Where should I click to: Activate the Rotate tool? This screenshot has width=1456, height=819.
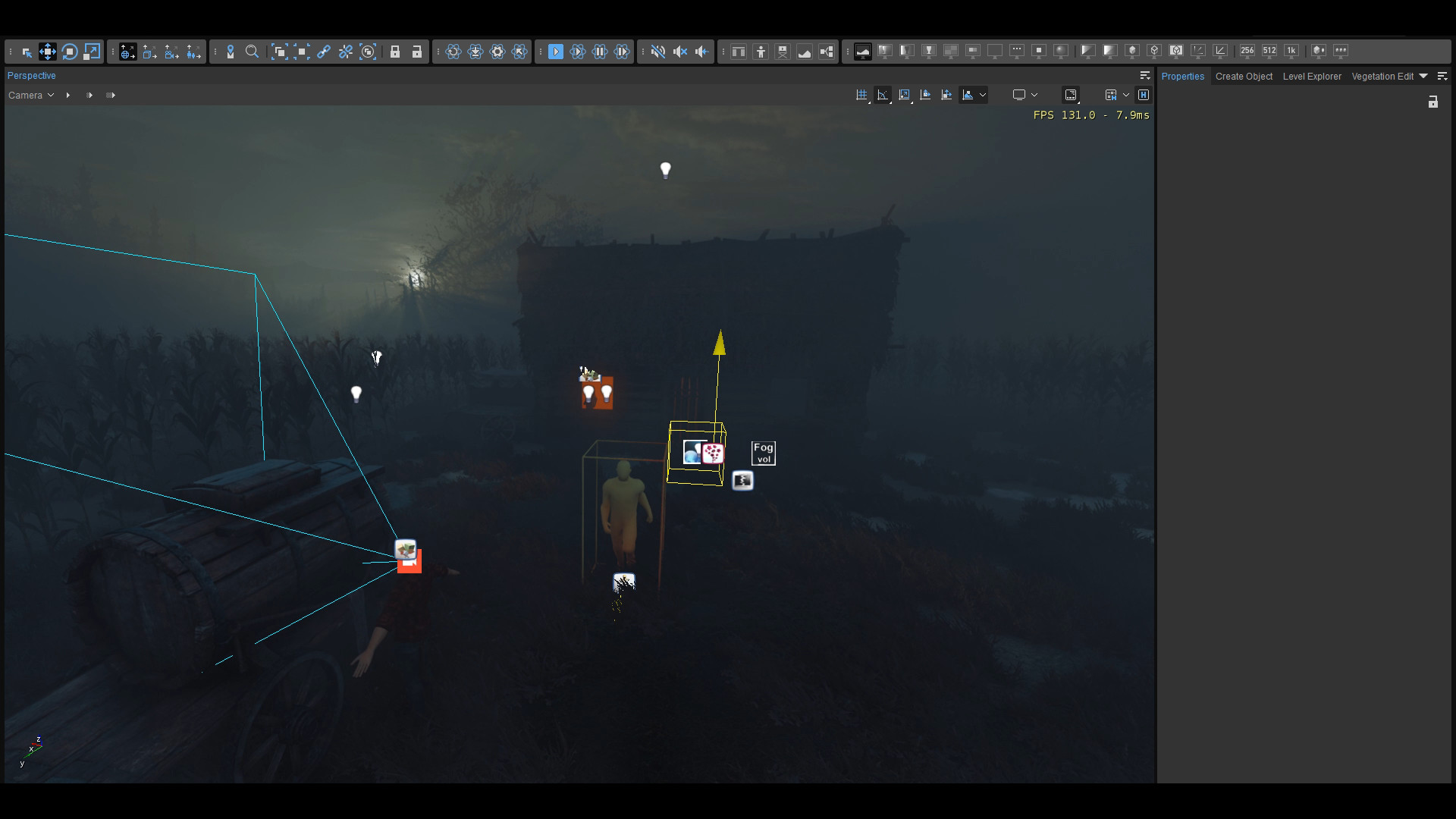pos(70,51)
